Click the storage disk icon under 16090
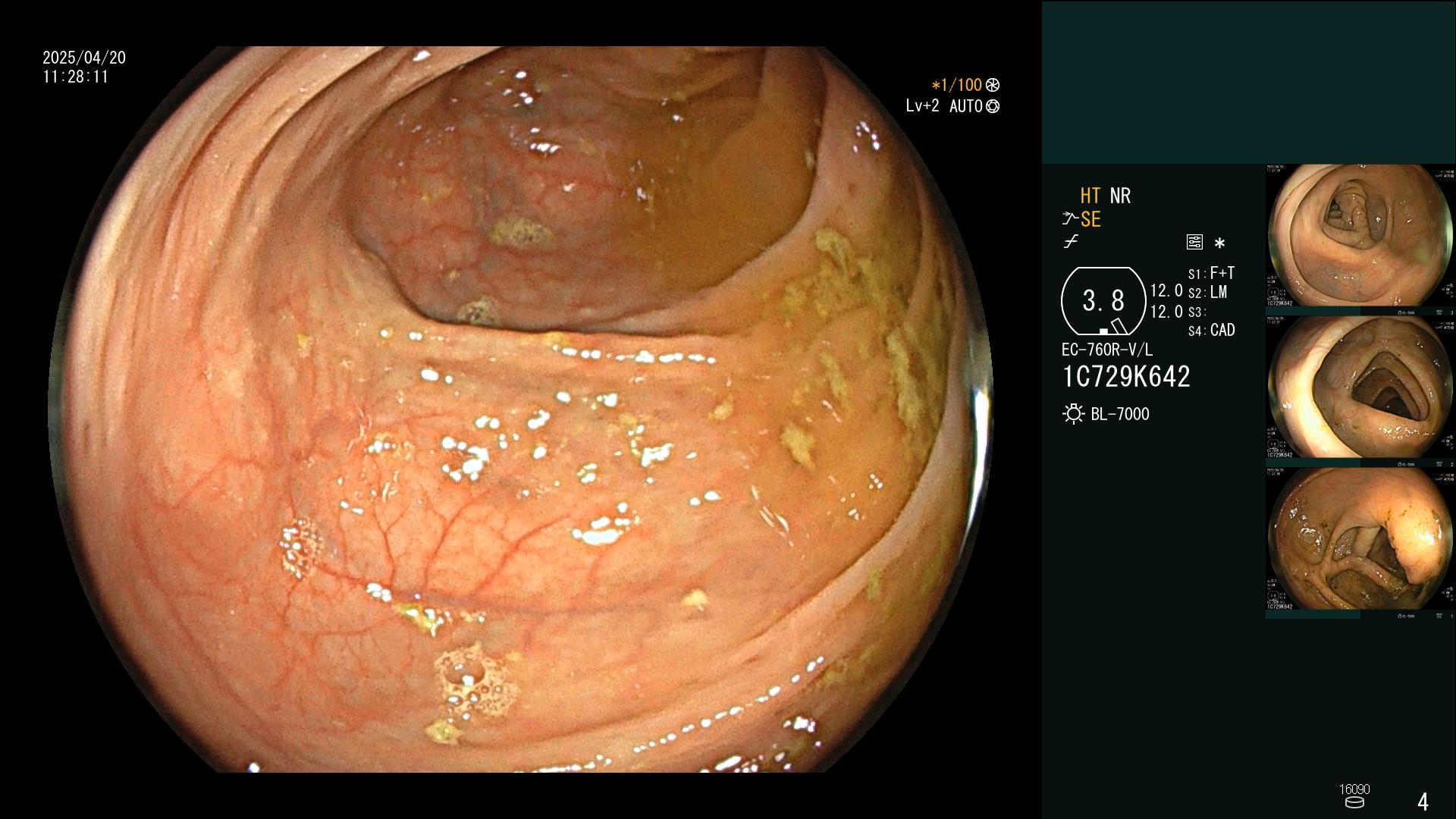The height and width of the screenshot is (819, 1456). 1354,802
